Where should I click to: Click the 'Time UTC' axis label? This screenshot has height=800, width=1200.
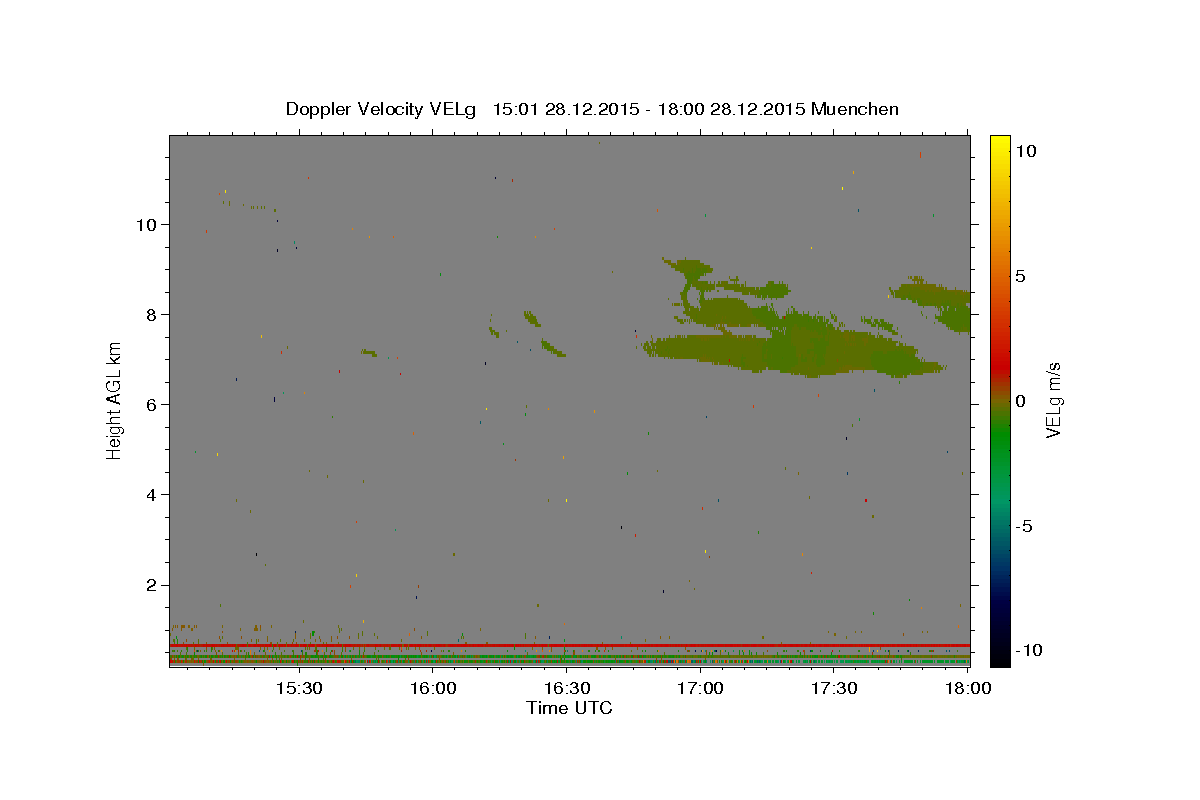(569, 708)
